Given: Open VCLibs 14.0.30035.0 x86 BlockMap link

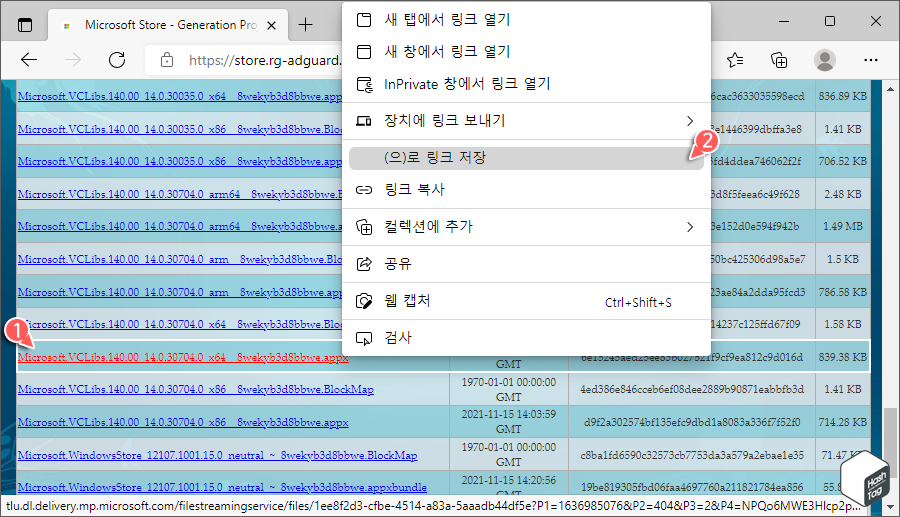Looking at the screenshot, I should [180, 129].
